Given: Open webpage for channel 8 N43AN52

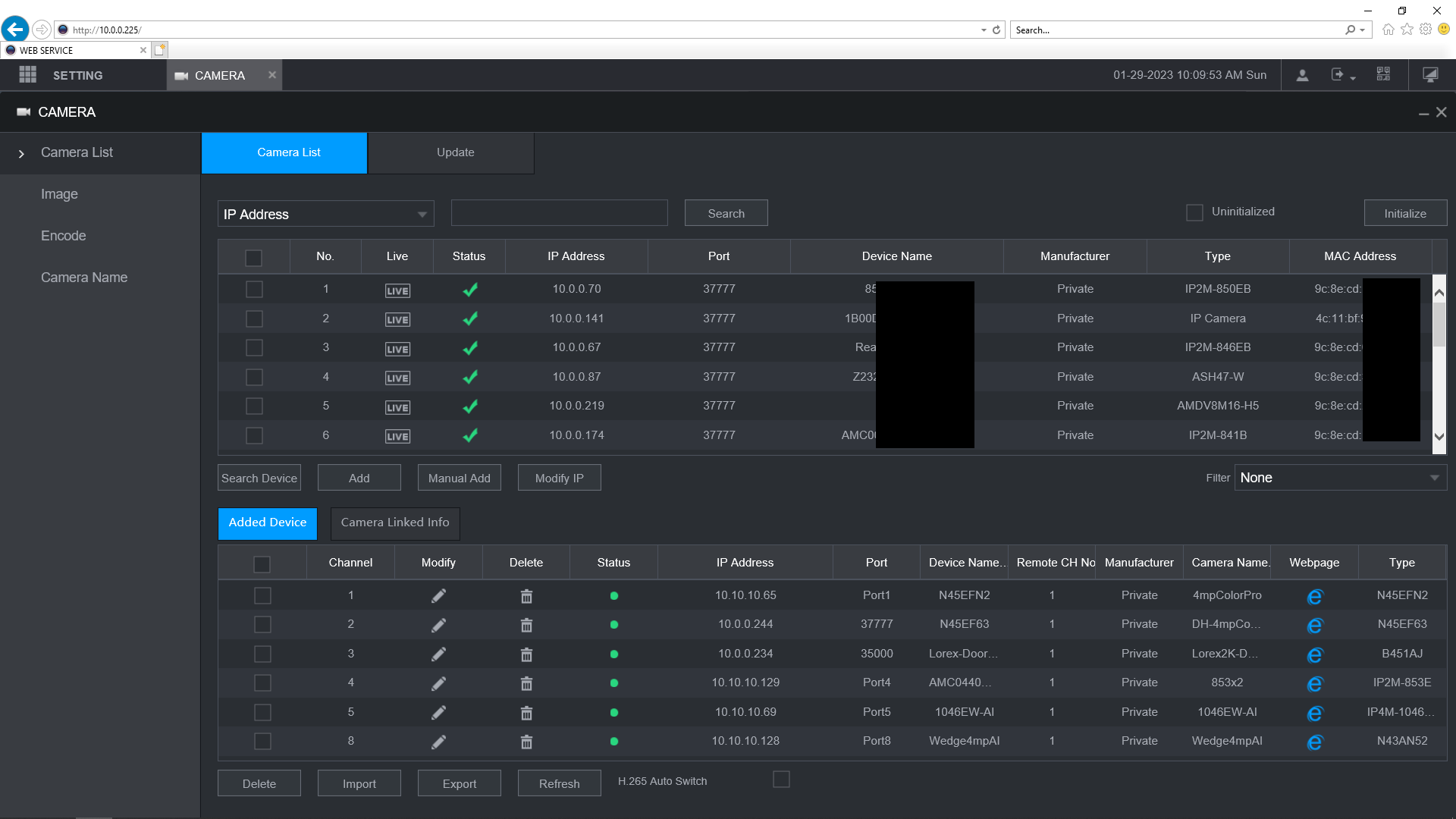Looking at the screenshot, I should (x=1314, y=742).
